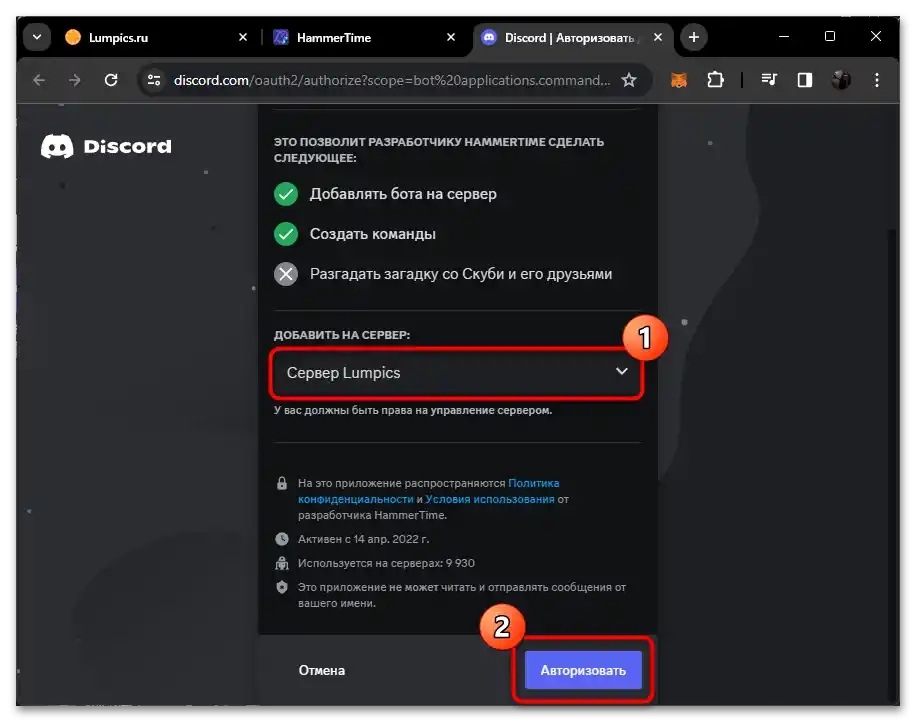The width and height of the screenshot is (916, 722).
Task: Click the text Активен с 14 апр. 2022 г.
Action: [363, 539]
